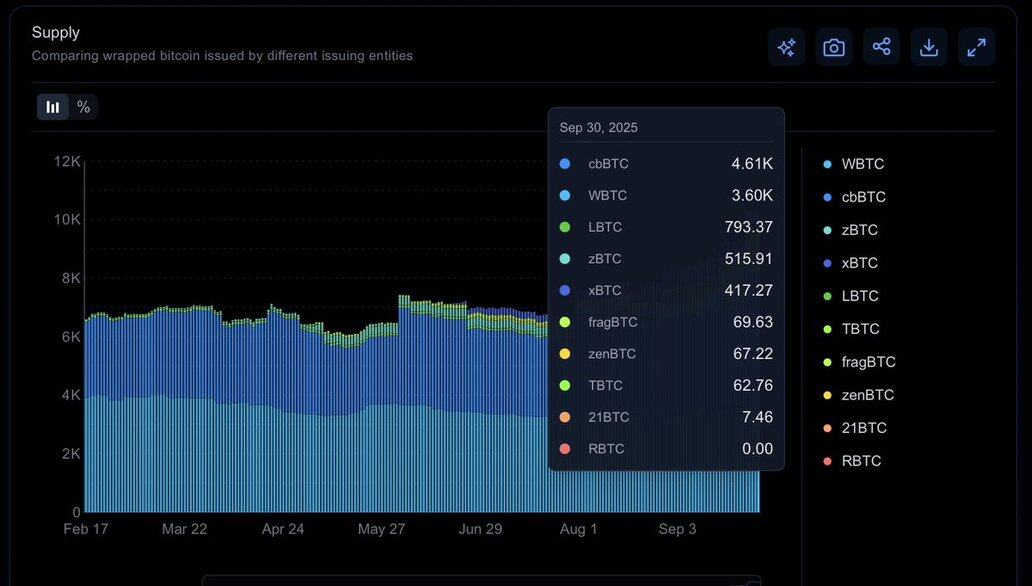This screenshot has width=1032, height=586.
Task: Toggle WBTC series in legend
Action: point(862,164)
